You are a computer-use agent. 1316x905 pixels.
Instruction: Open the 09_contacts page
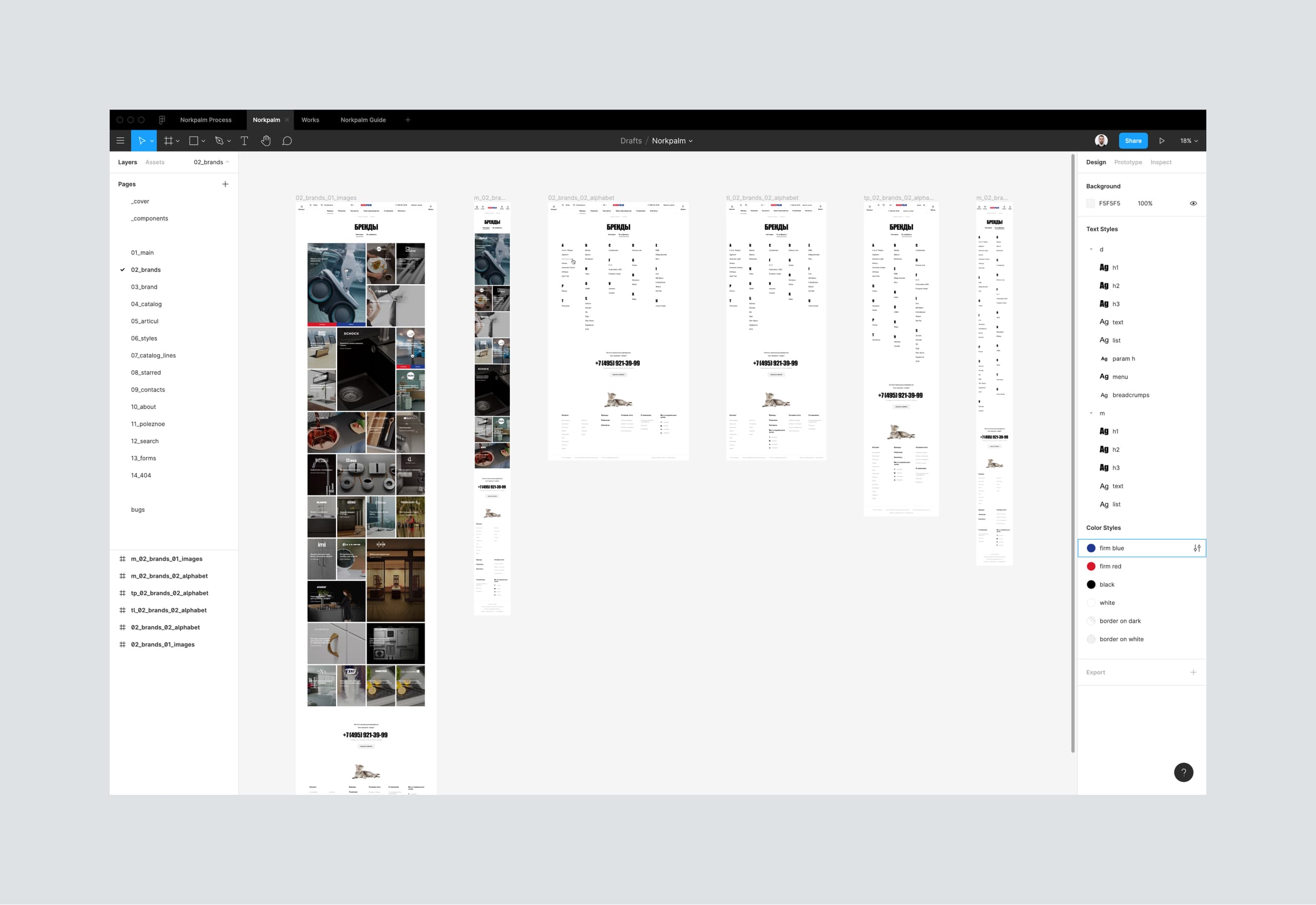[148, 390]
